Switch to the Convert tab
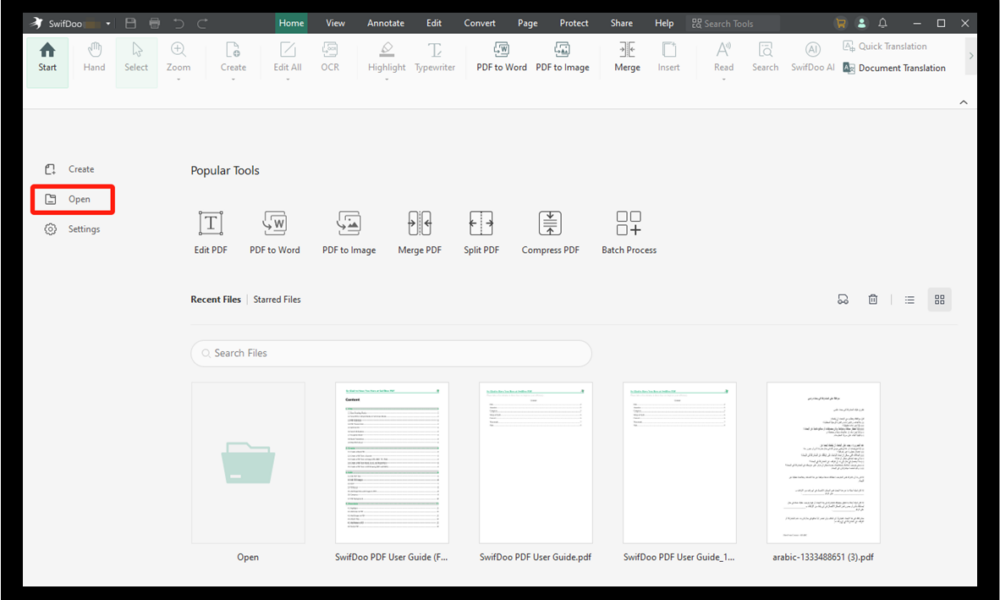The image size is (1000, 600). pos(480,23)
